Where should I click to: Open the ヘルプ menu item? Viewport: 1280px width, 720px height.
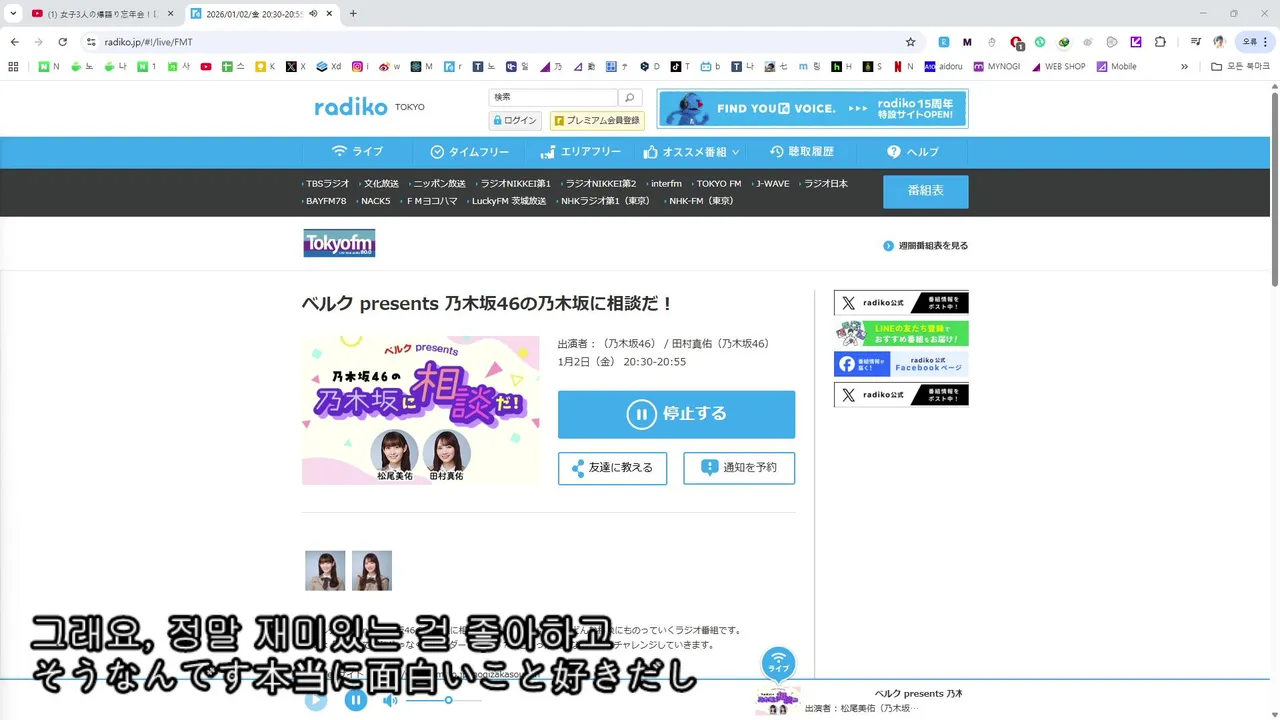913,152
